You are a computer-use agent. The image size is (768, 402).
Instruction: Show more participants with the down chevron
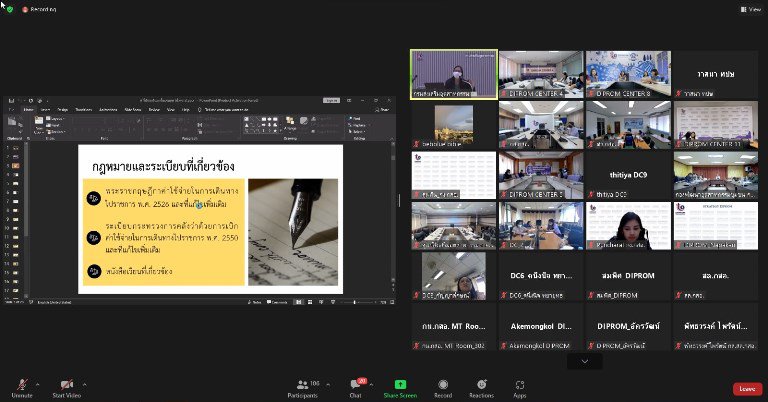pos(585,361)
